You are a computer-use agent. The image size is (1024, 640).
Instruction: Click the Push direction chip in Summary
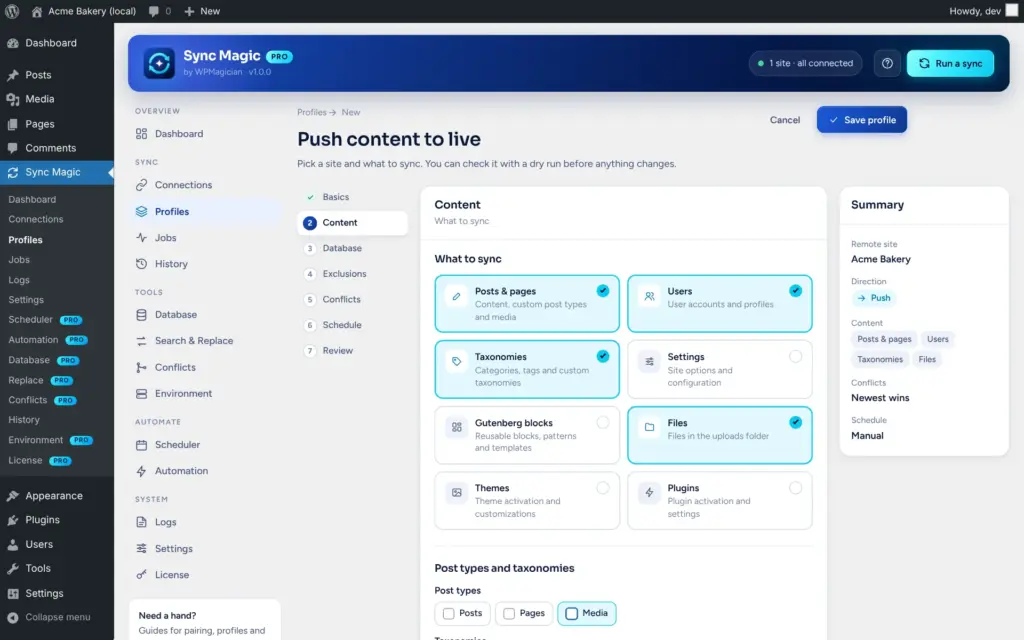873,298
